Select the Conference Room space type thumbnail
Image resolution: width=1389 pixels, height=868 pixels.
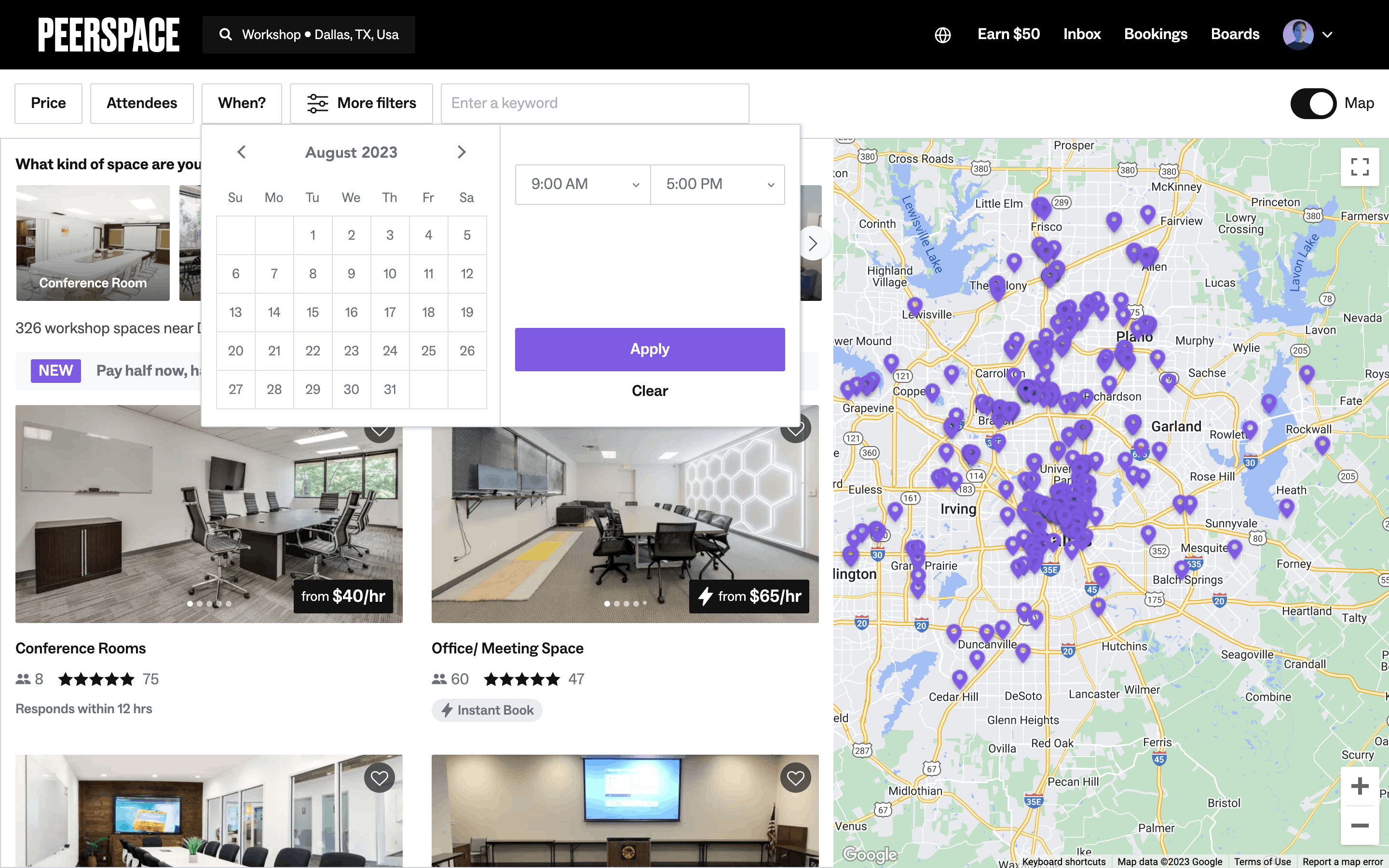click(x=93, y=242)
